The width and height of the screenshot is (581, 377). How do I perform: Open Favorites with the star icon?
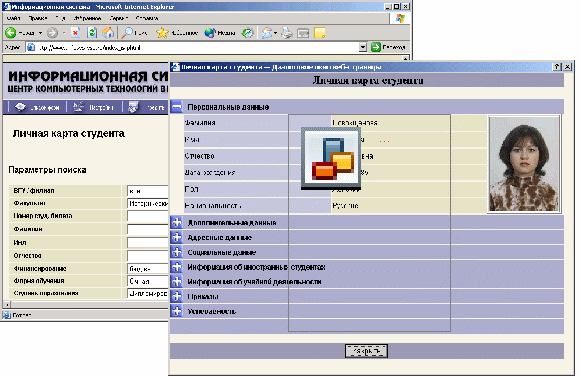coord(162,33)
